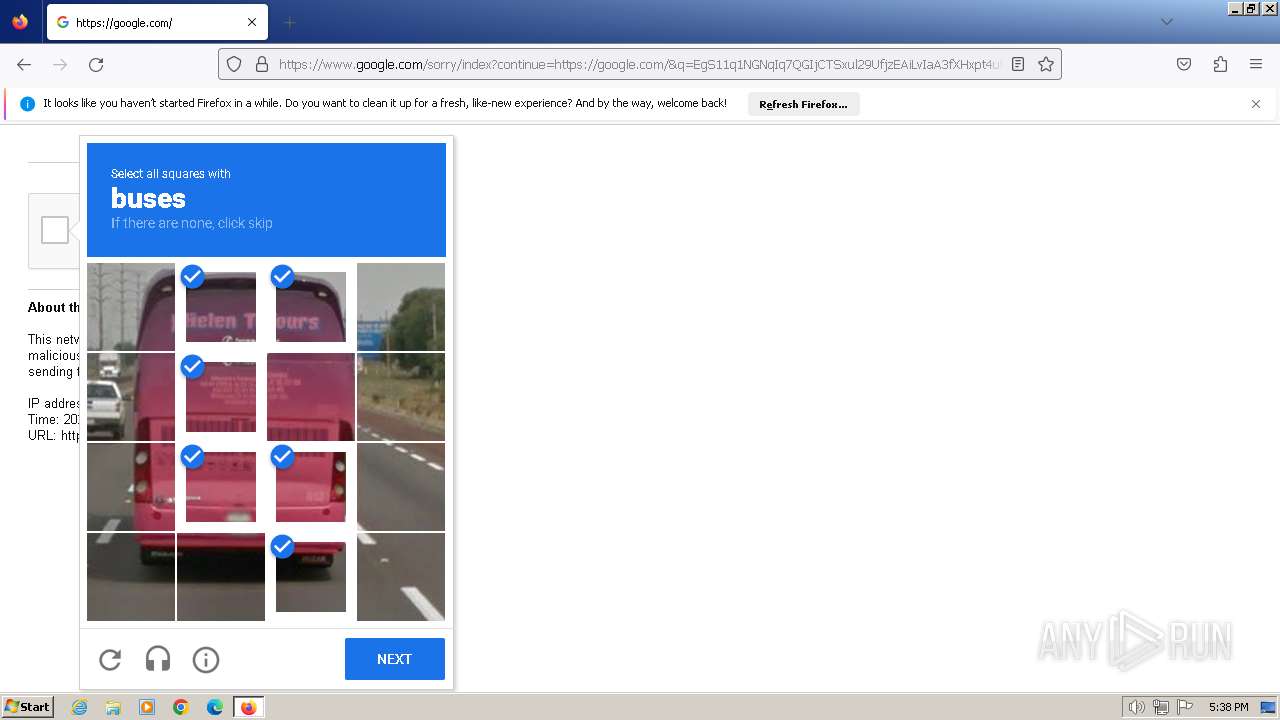
Task: Open the media player taskbar icon
Action: click(147, 707)
